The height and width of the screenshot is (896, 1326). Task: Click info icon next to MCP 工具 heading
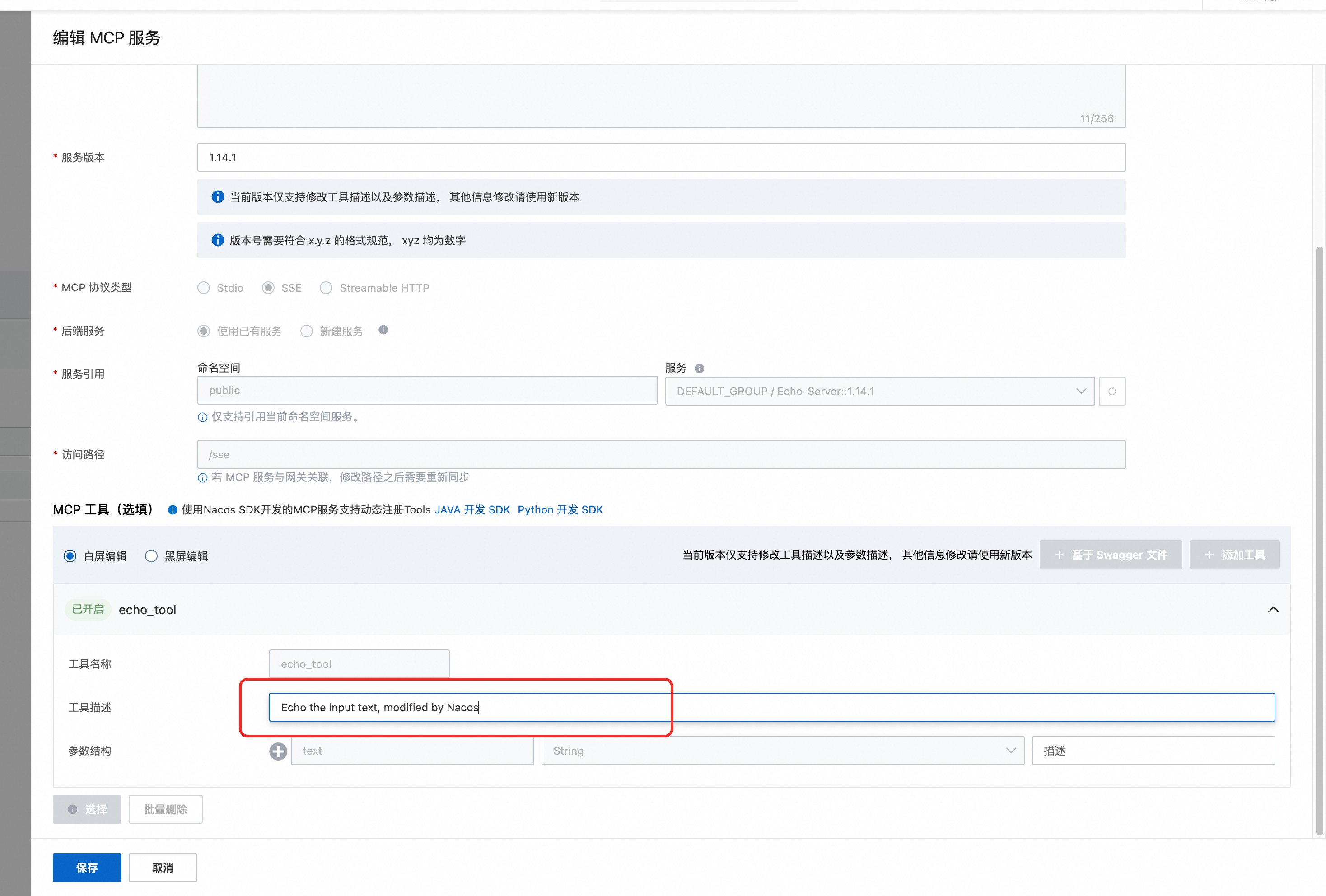click(173, 510)
